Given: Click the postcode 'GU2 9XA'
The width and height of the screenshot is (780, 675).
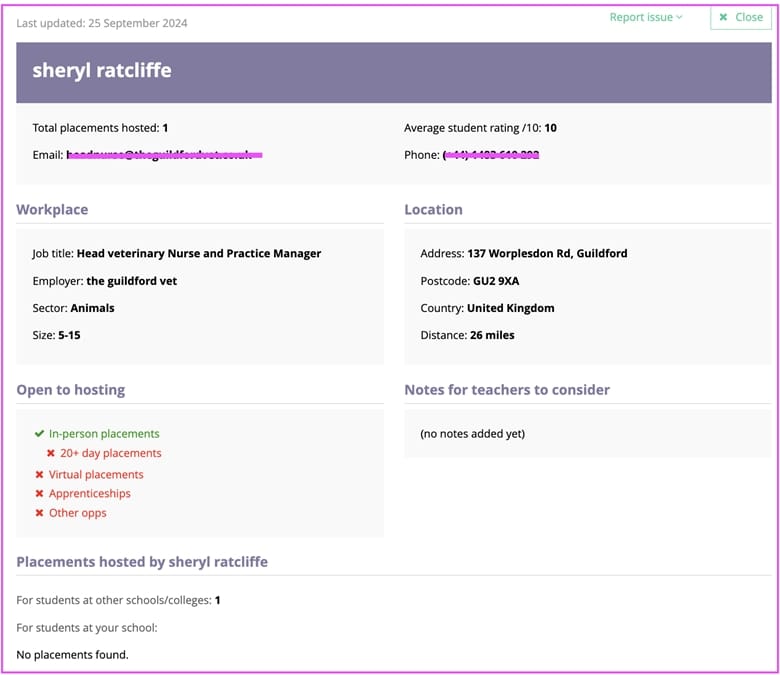Looking at the screenshot, I should [x=496, y=281].
